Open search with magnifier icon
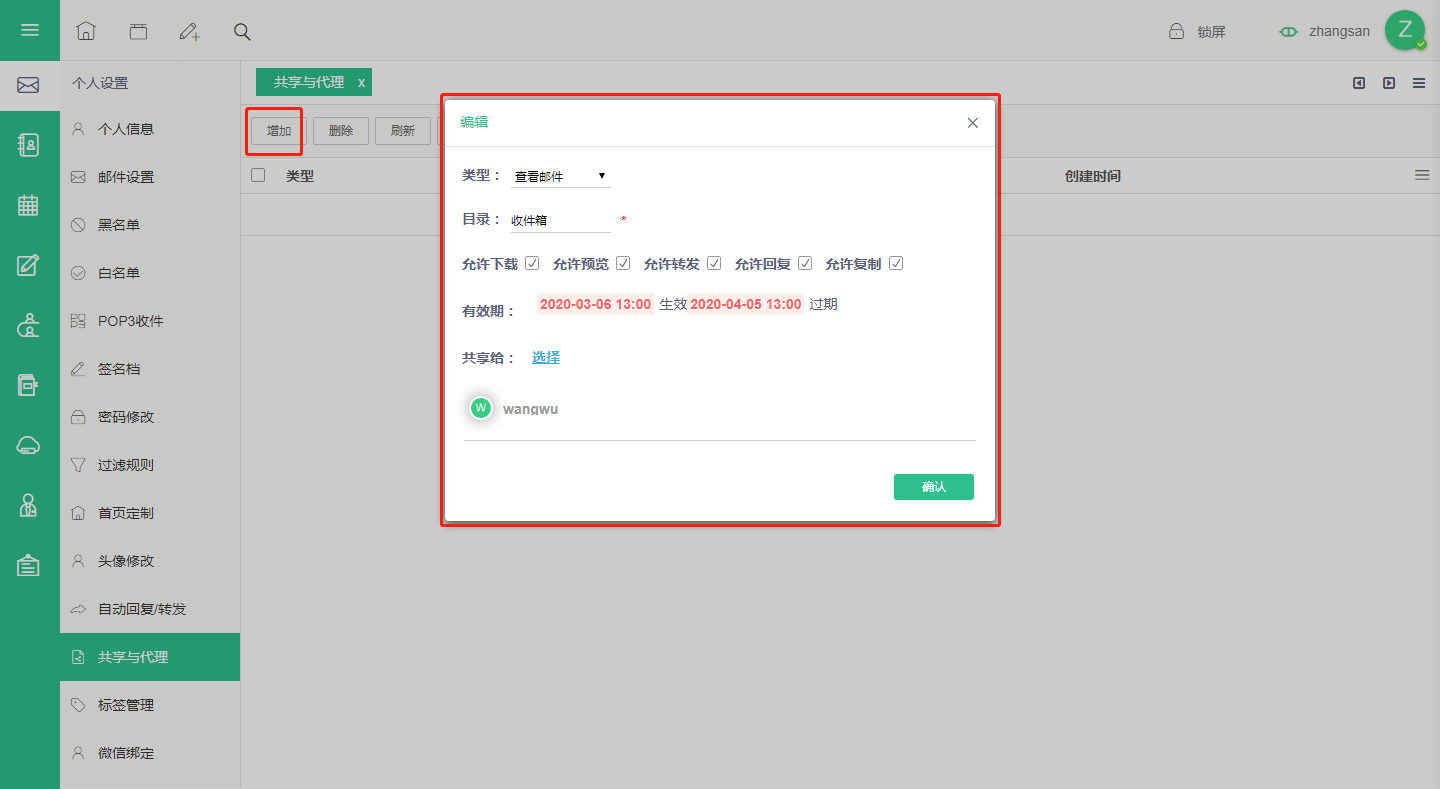 click(242, 31)
